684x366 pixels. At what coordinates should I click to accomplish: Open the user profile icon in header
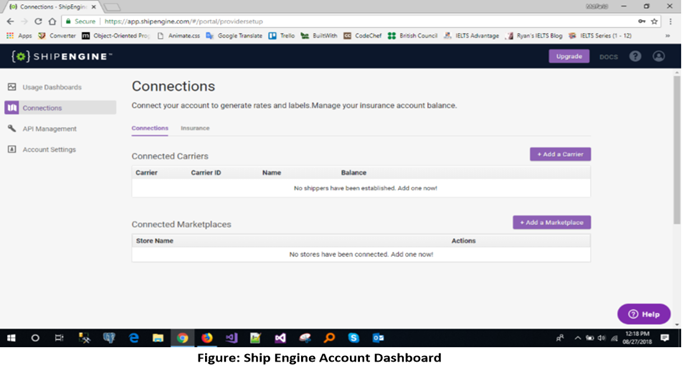pyautogui.click(x=658, y=56)
